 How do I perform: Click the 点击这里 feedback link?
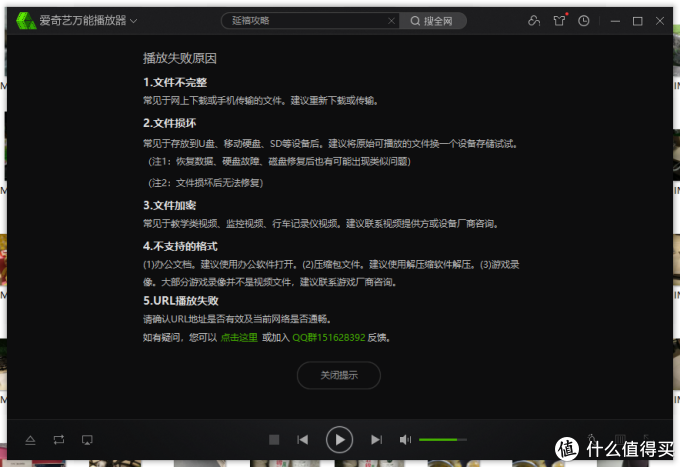tap(239, 337)
